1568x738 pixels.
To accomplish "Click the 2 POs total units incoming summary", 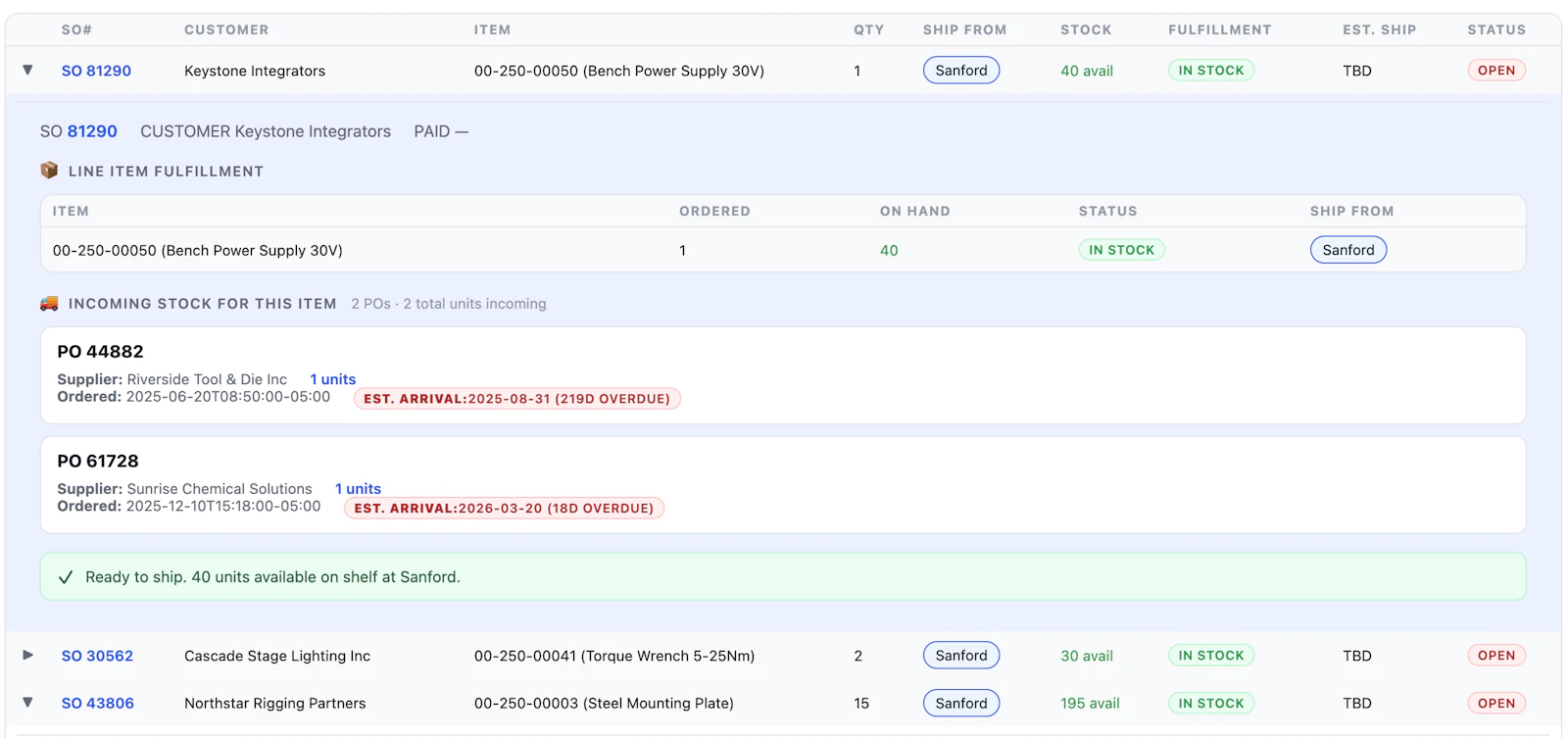I will (x=449, y=304).
